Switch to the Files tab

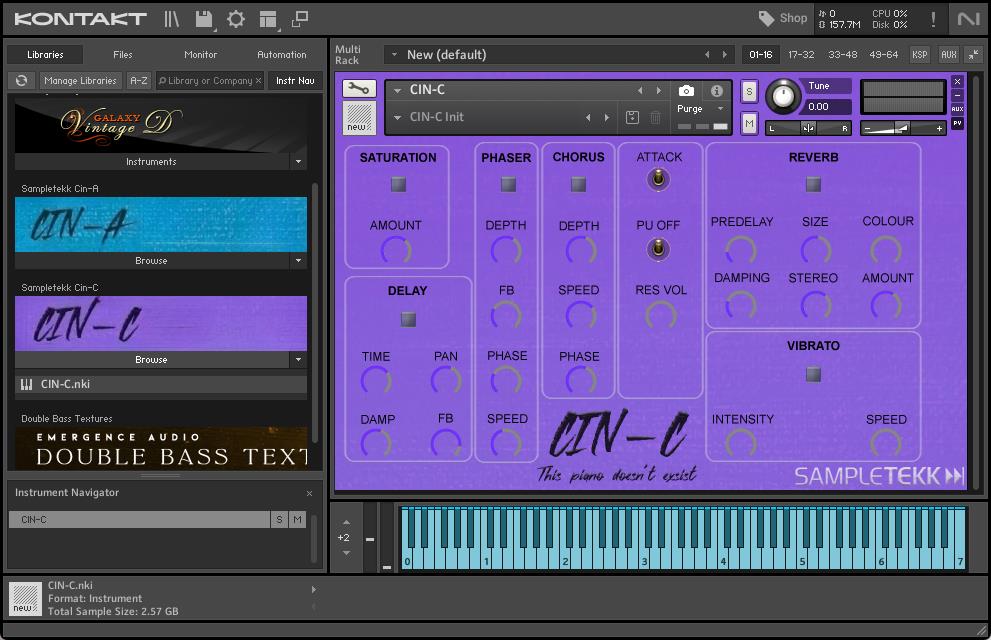pos(122,55)
